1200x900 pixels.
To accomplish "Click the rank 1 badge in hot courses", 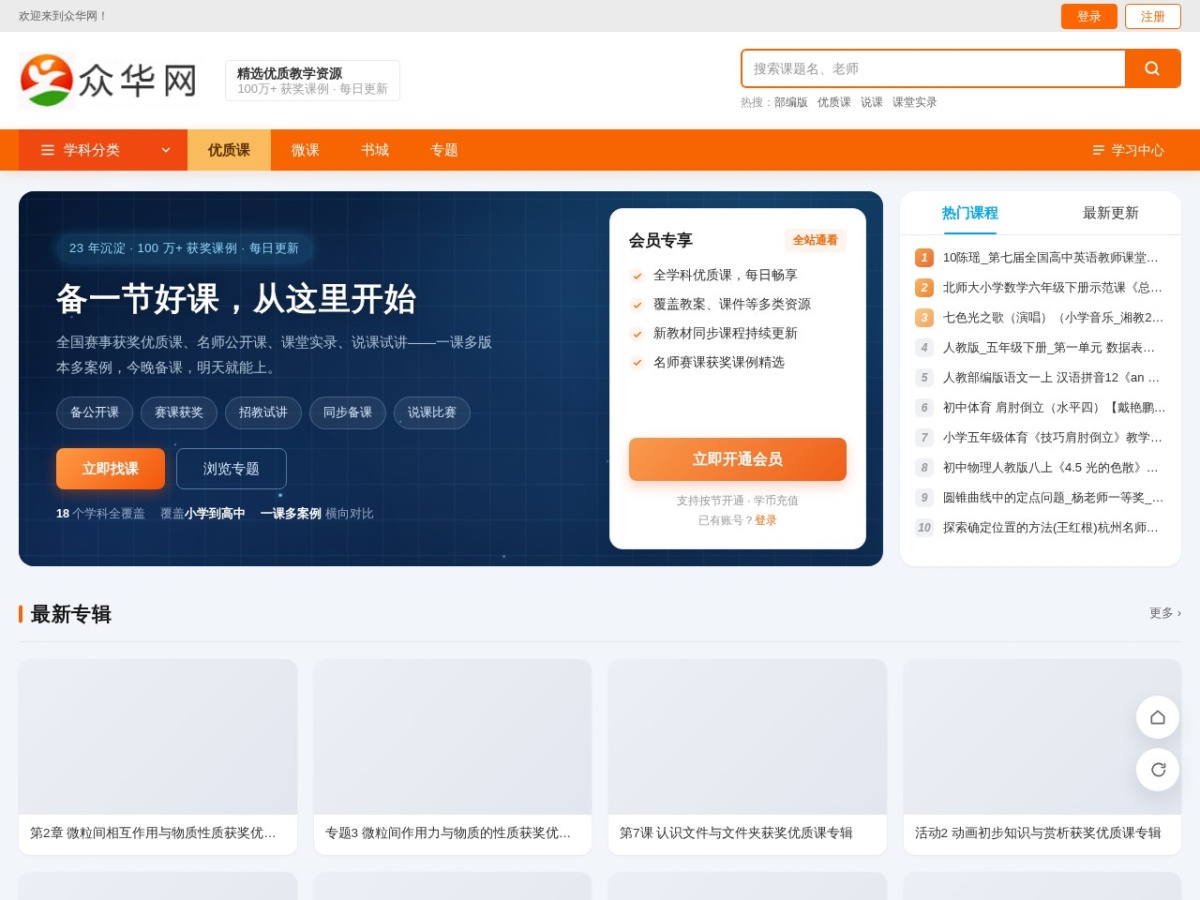I will (x=924, y=258).
